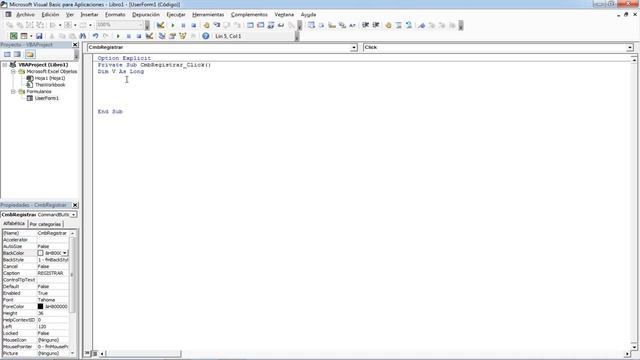Open the Ejecutar menu
Viewport: 640px width, 360px height.
coord(176,14)
